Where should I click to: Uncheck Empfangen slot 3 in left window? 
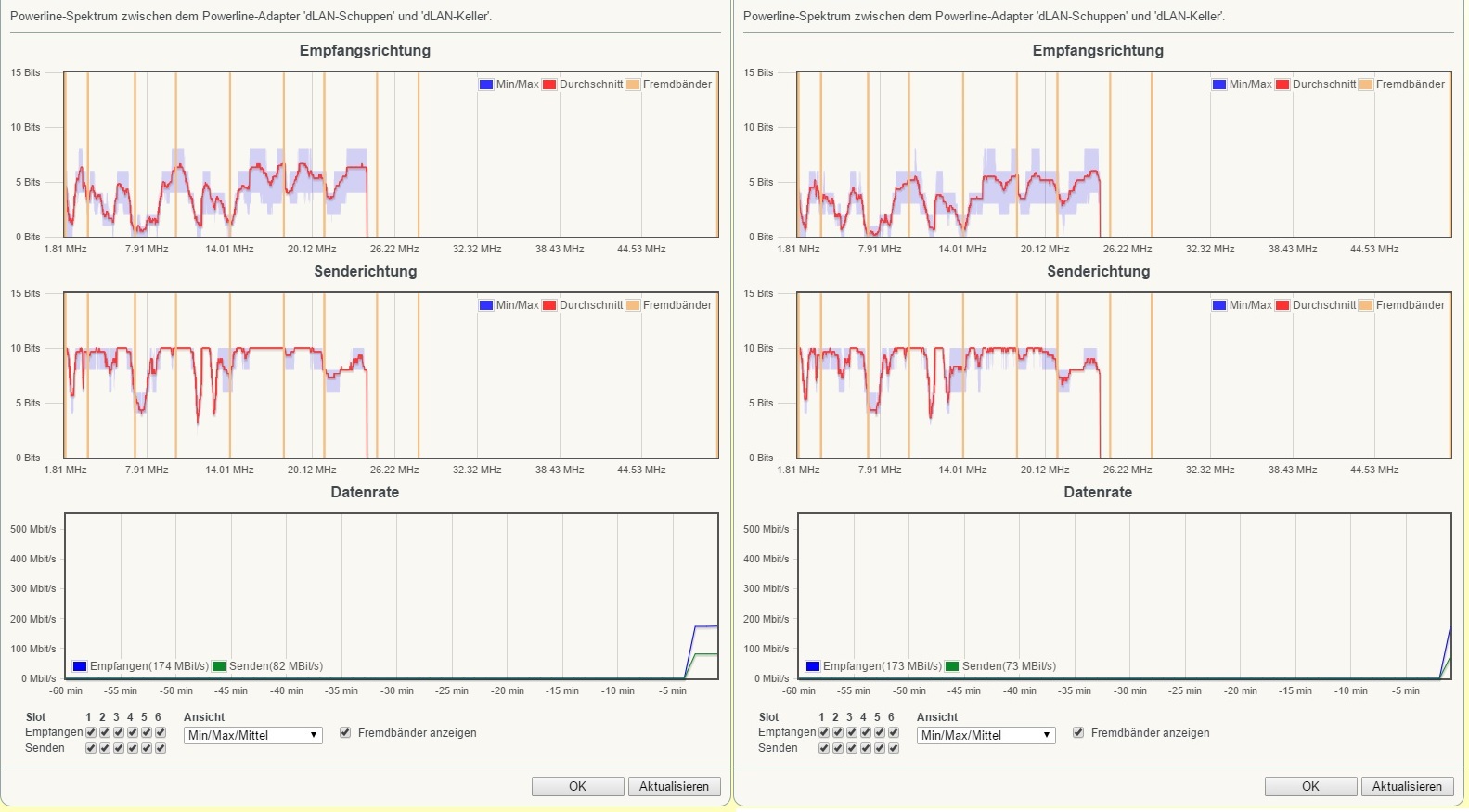(119, 732)
